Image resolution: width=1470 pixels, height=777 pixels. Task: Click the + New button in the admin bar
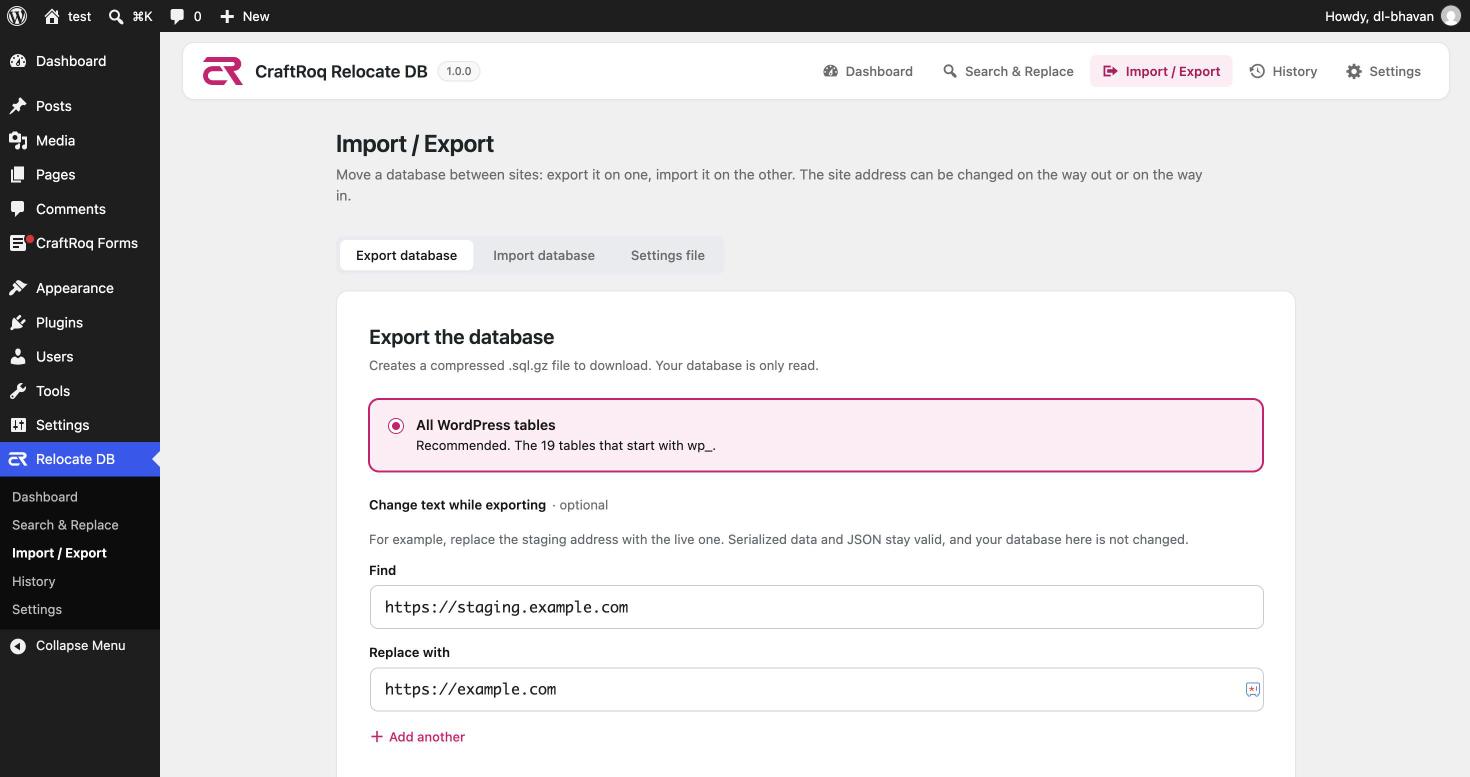(245, 16)
